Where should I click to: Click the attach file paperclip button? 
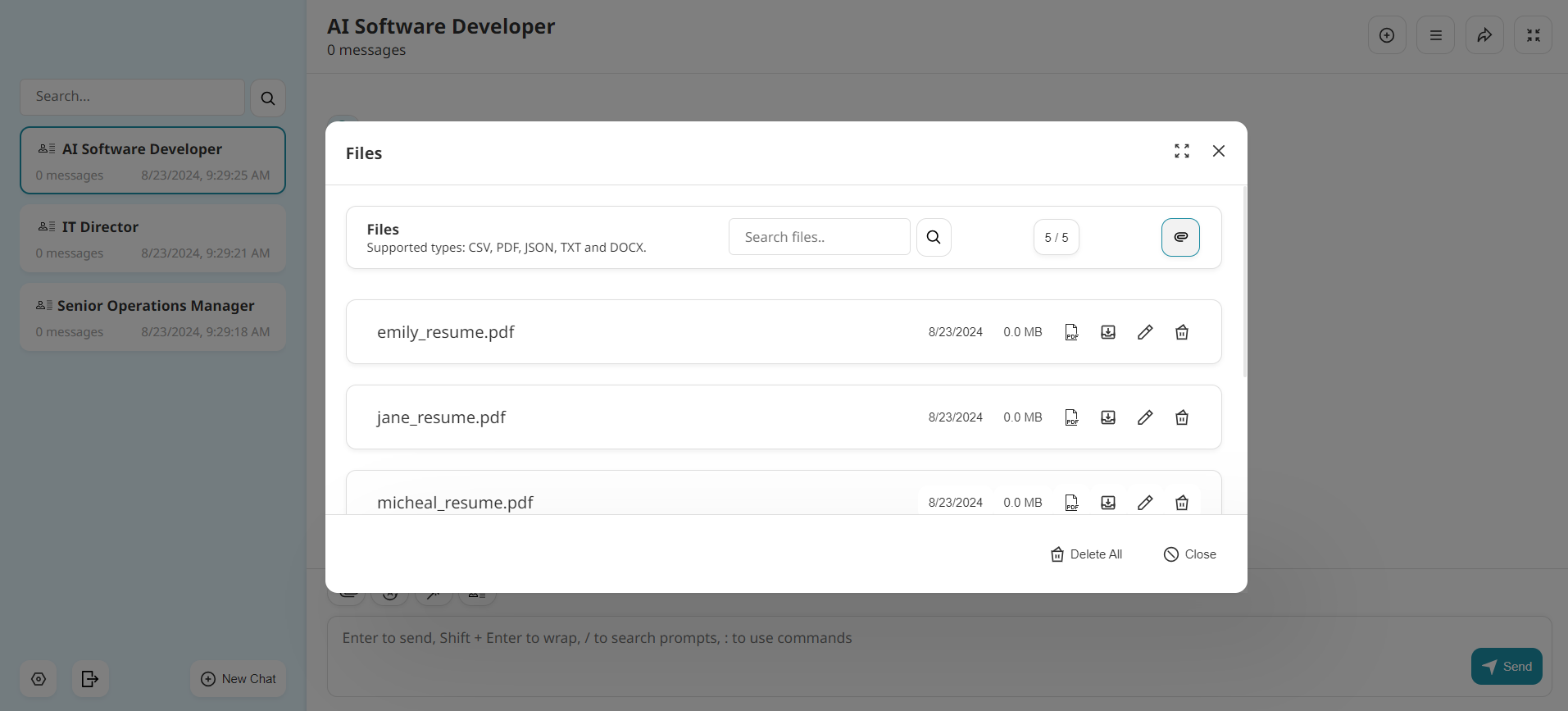click(x=1180, y=237)
